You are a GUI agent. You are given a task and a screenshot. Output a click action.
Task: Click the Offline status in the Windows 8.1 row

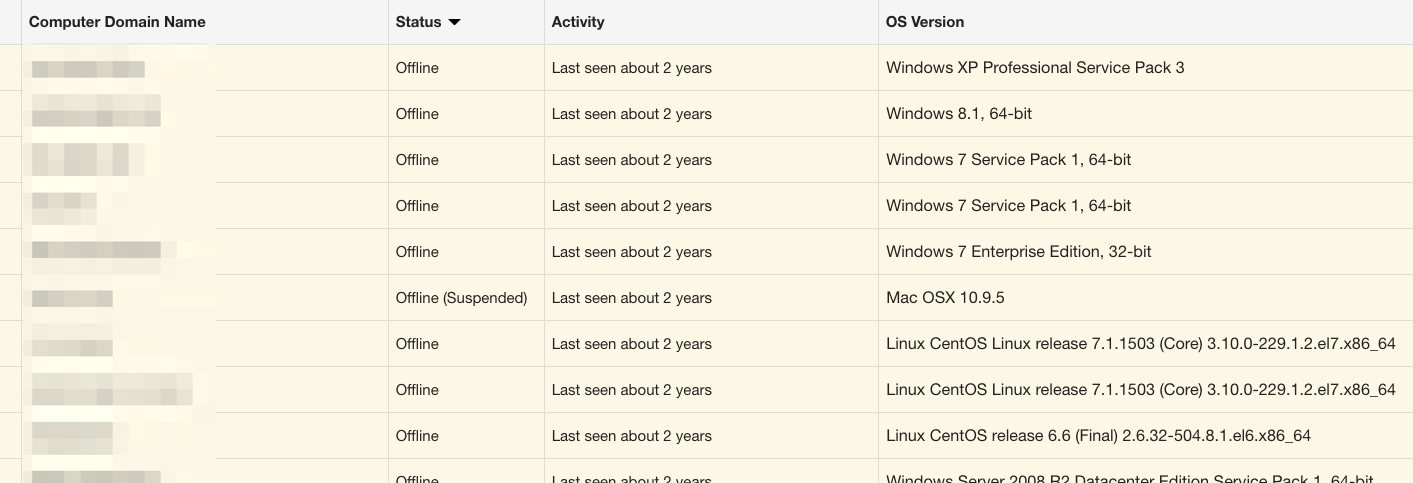417,114
